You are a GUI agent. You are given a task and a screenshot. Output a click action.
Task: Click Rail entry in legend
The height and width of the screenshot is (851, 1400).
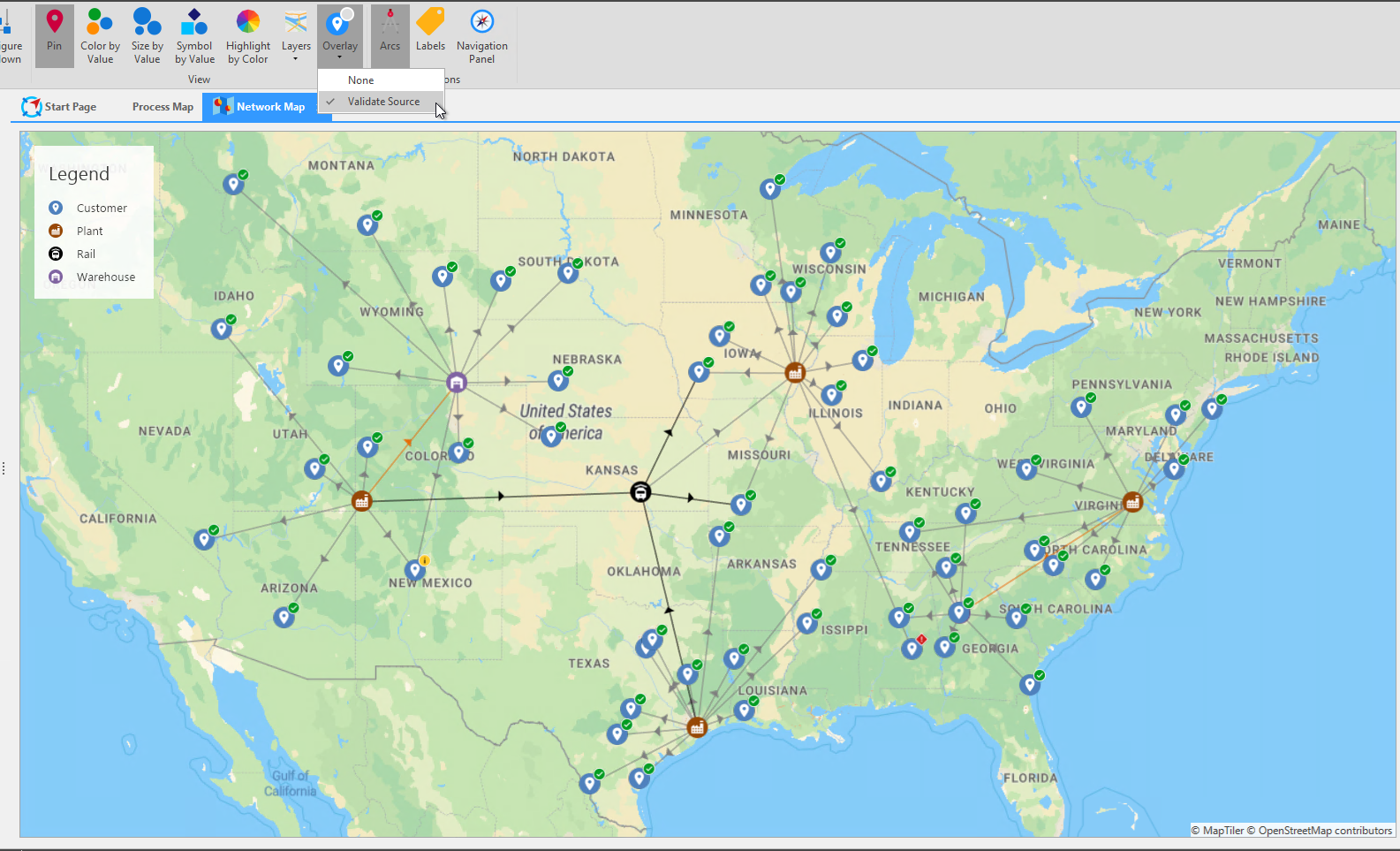tap(72, 254)
